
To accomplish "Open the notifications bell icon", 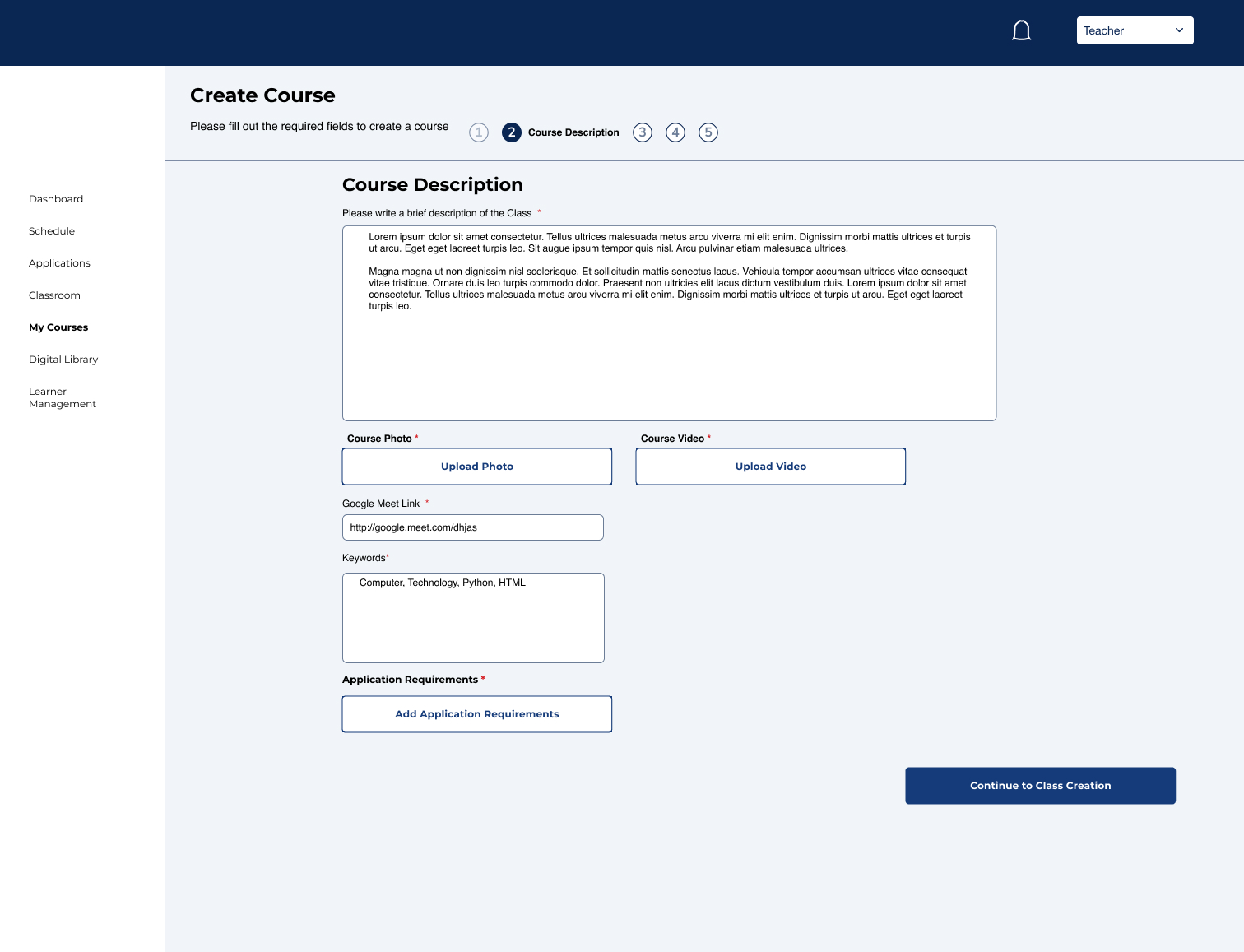I will [1021, 31].
